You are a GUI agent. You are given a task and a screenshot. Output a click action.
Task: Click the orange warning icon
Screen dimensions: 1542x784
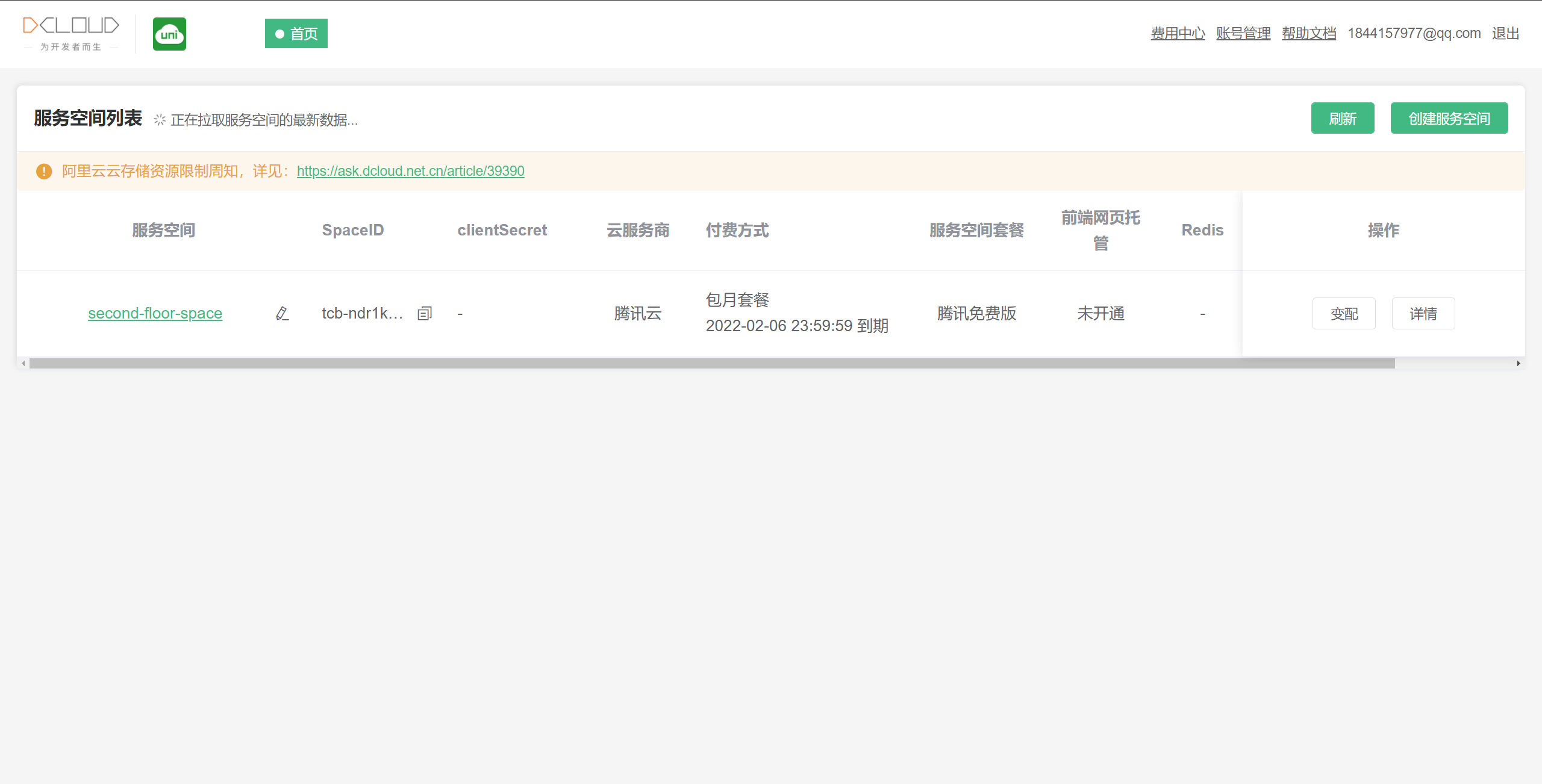pos(44,172)
